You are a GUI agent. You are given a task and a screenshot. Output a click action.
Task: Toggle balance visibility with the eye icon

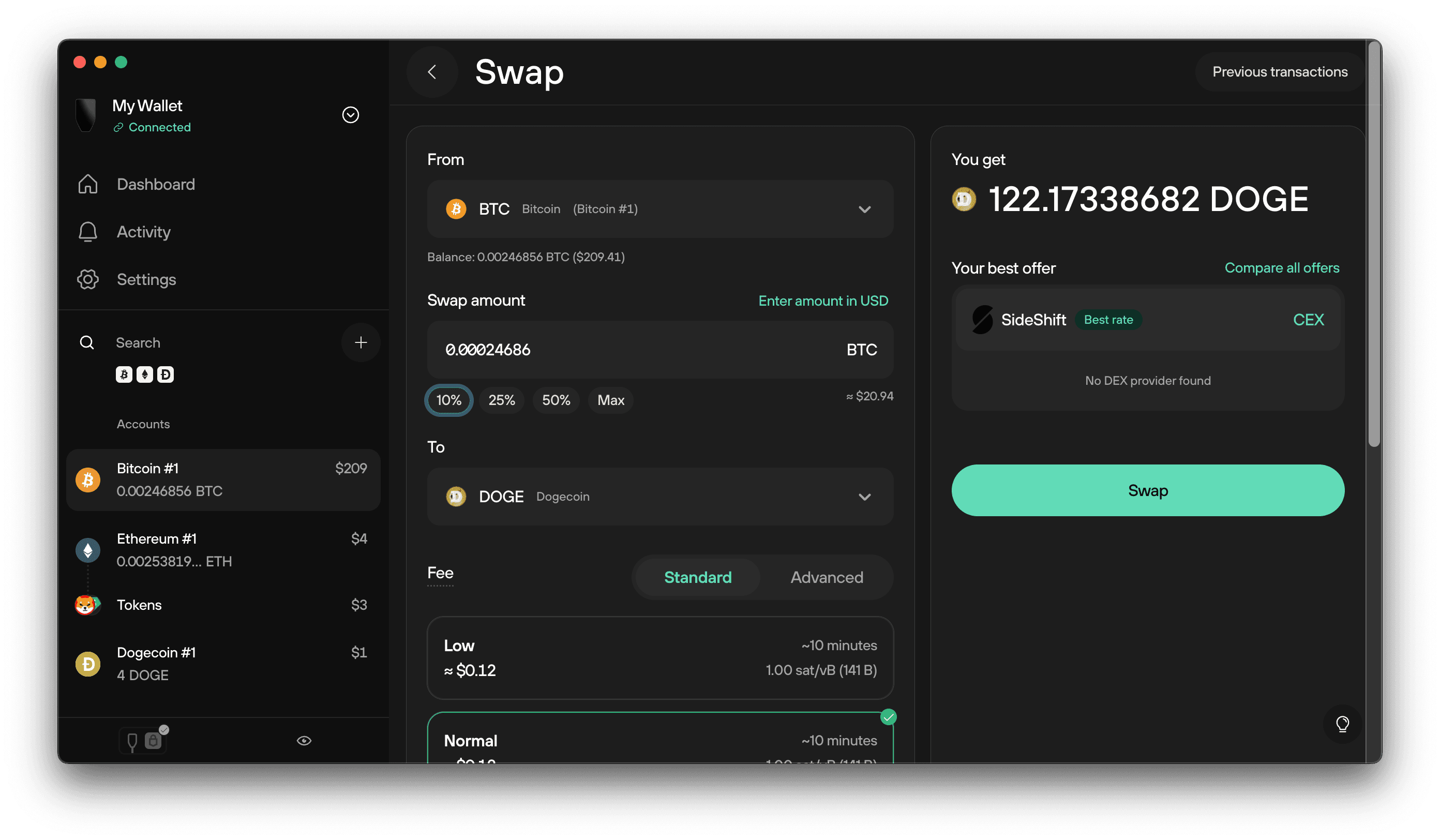tap(304, 740)
